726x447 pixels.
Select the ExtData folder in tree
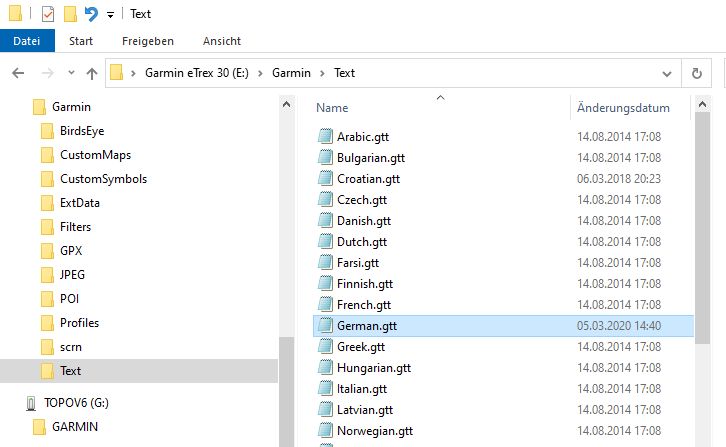(80, 203)
